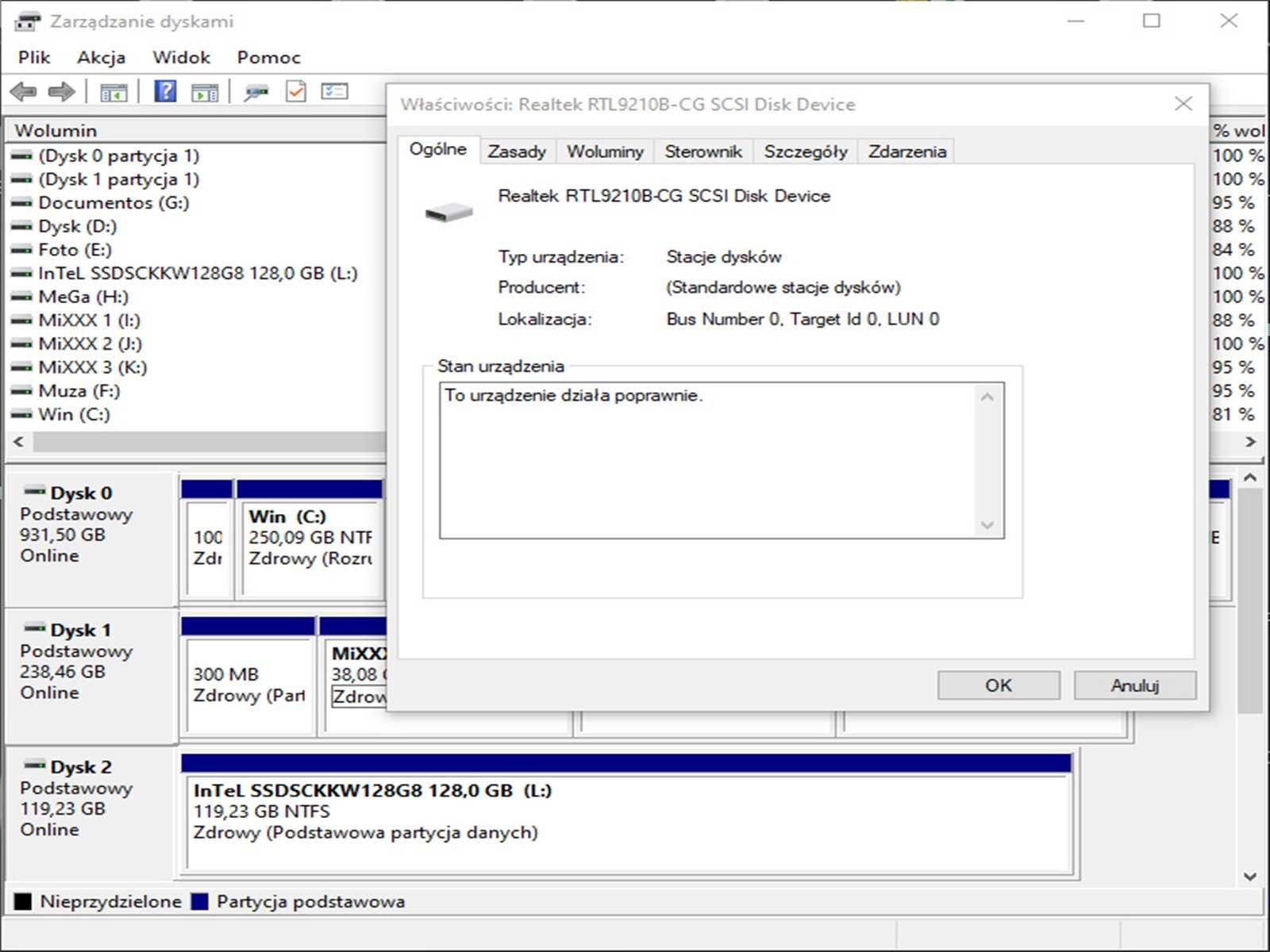Click the Wolumin column header
The image size is (1270, 952).
pyautogui.click(x=196, y=130)
